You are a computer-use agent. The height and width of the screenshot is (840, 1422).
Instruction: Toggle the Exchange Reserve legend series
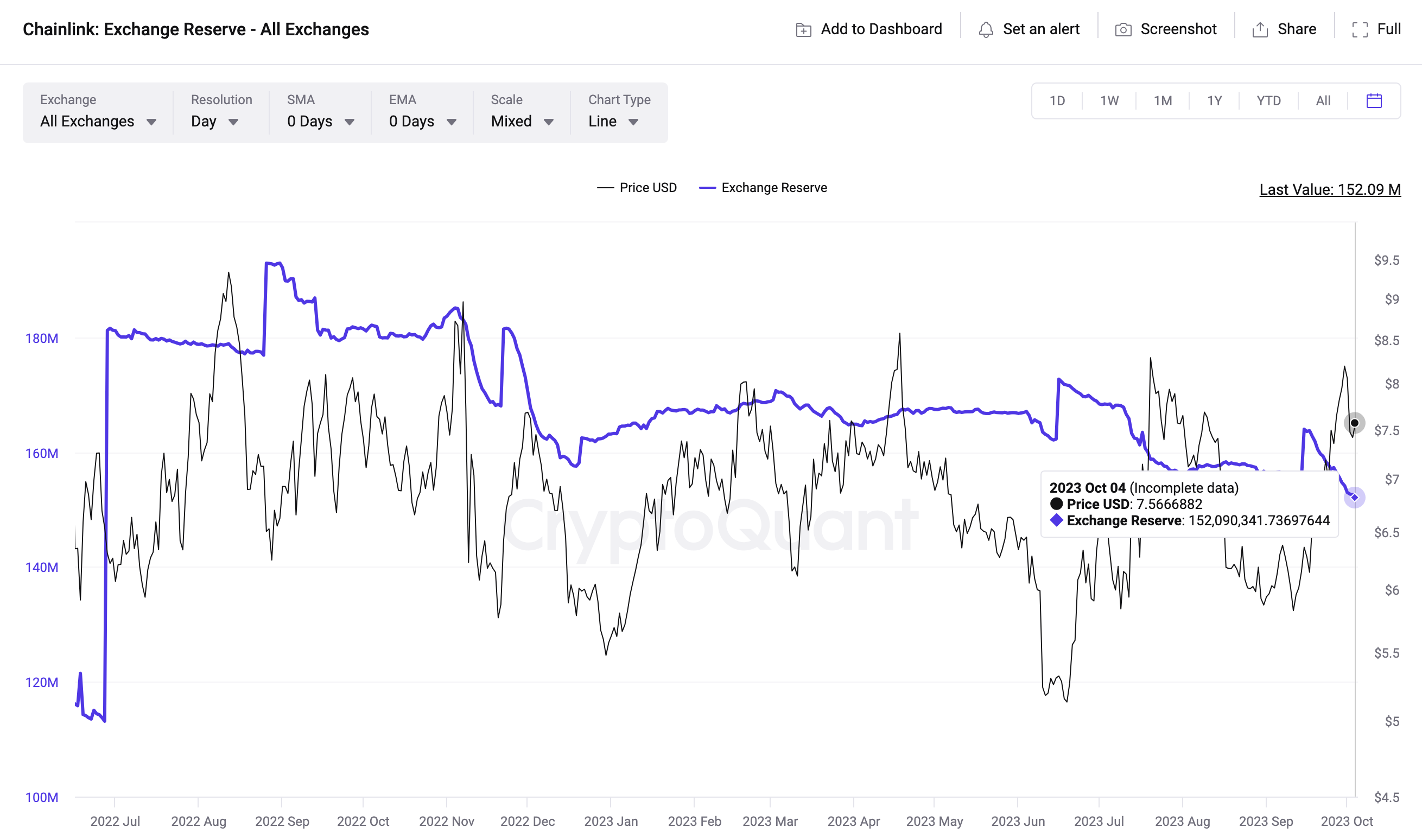[x=763, y=188]
